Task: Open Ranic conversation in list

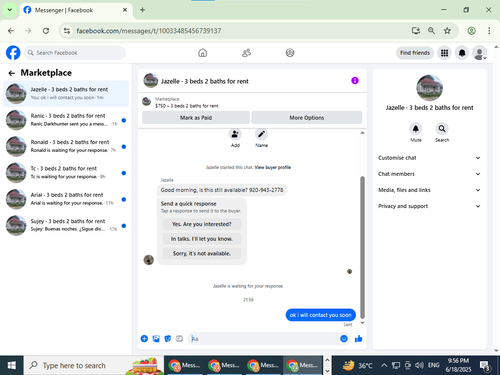Action: (x=66, y=120)
